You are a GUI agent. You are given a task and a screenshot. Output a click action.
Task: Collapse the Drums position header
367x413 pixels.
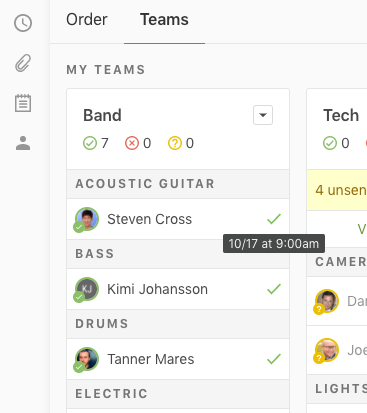pos(178,324)
